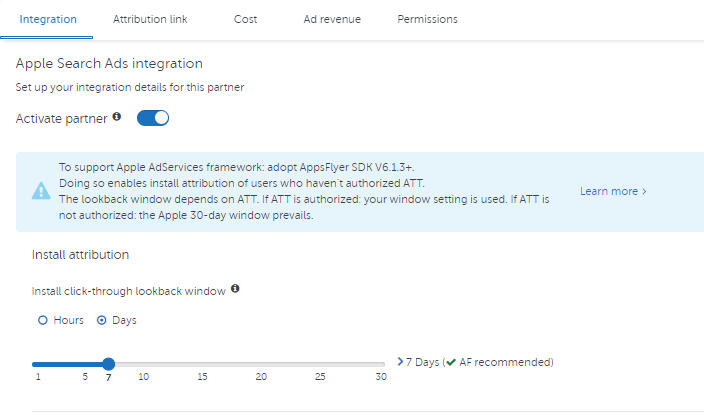
Task: Follow the Learn more link
Action: (x=613, y=191)
